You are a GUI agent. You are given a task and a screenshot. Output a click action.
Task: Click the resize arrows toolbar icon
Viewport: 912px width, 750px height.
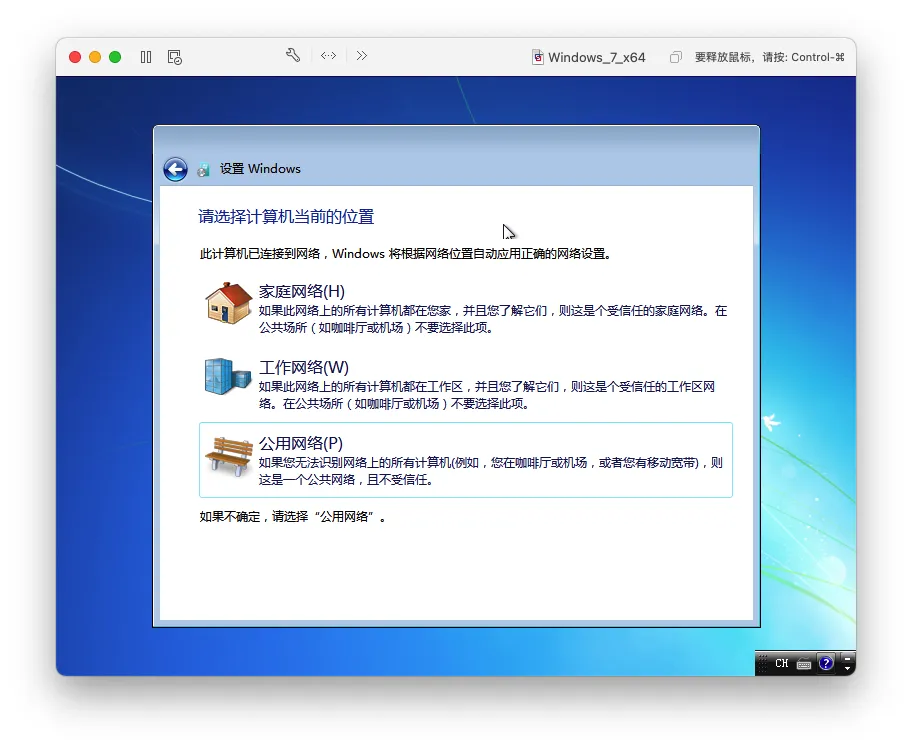(328, 55)
